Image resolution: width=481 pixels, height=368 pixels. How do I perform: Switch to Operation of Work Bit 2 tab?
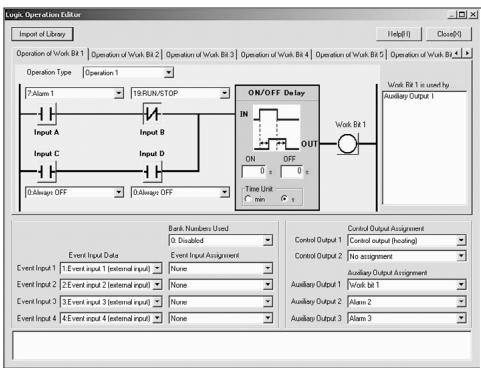[x=125, y=54]
